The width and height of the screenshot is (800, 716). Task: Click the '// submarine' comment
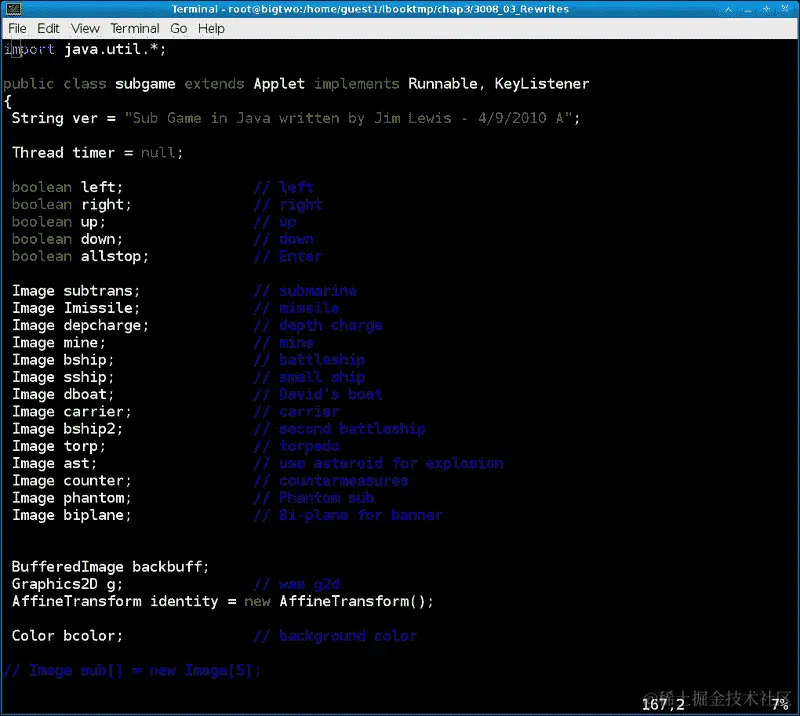(305, 291)
